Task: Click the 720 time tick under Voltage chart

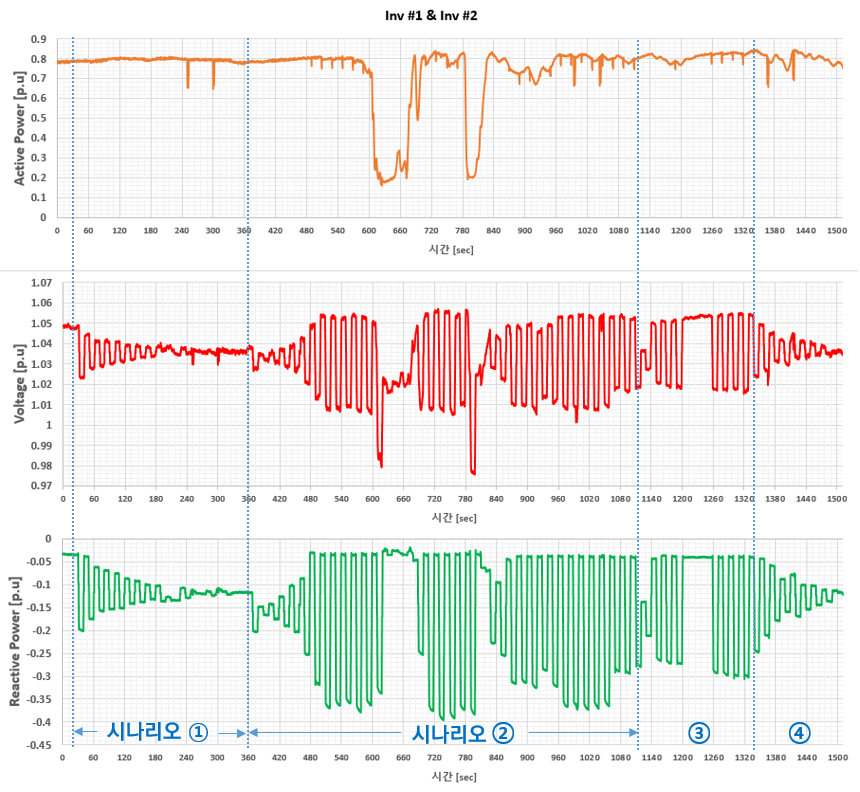Action: coord(434,499)
